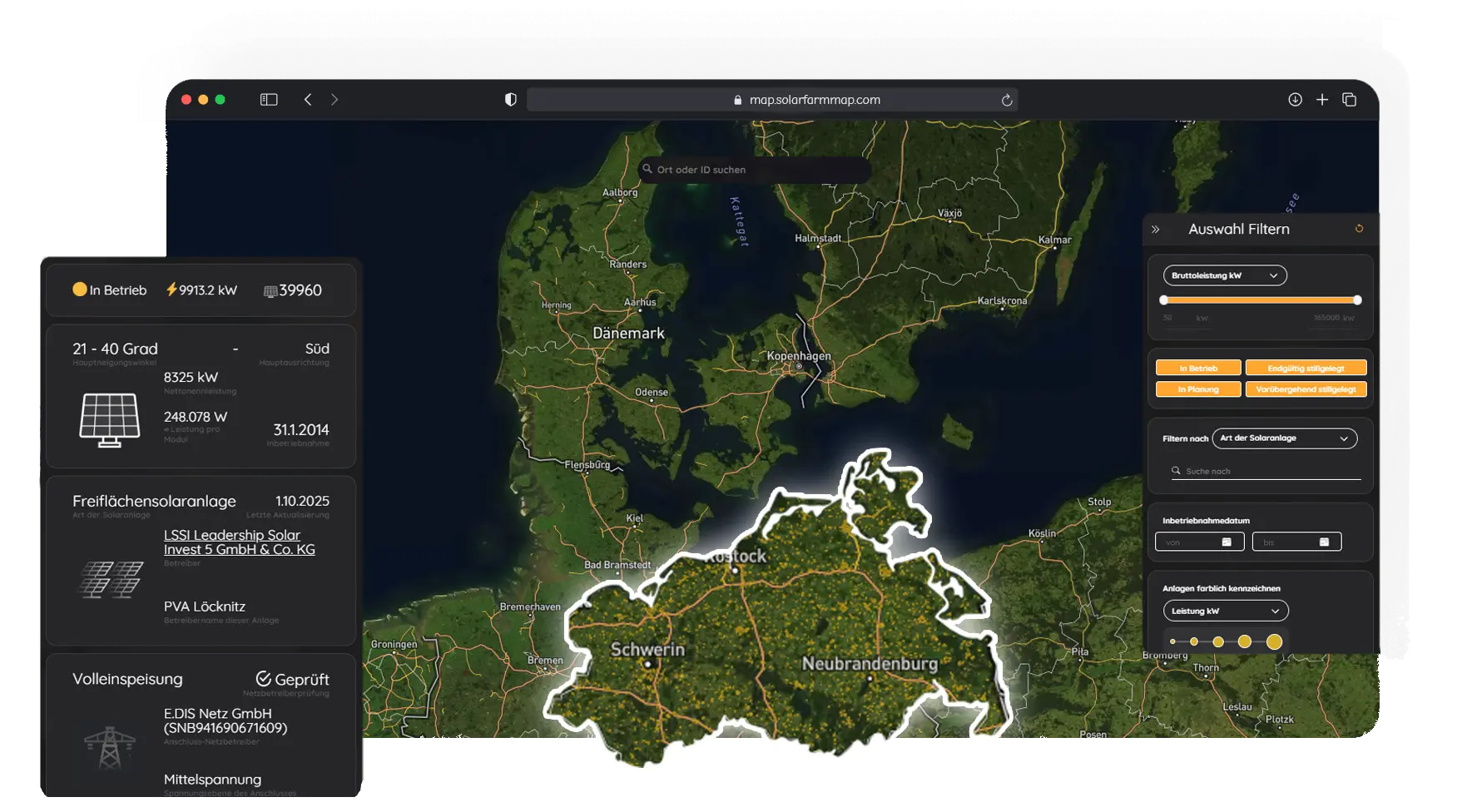
Task: Open the Art der Solaranlage dropdown
Action: tap(1285, 438)
